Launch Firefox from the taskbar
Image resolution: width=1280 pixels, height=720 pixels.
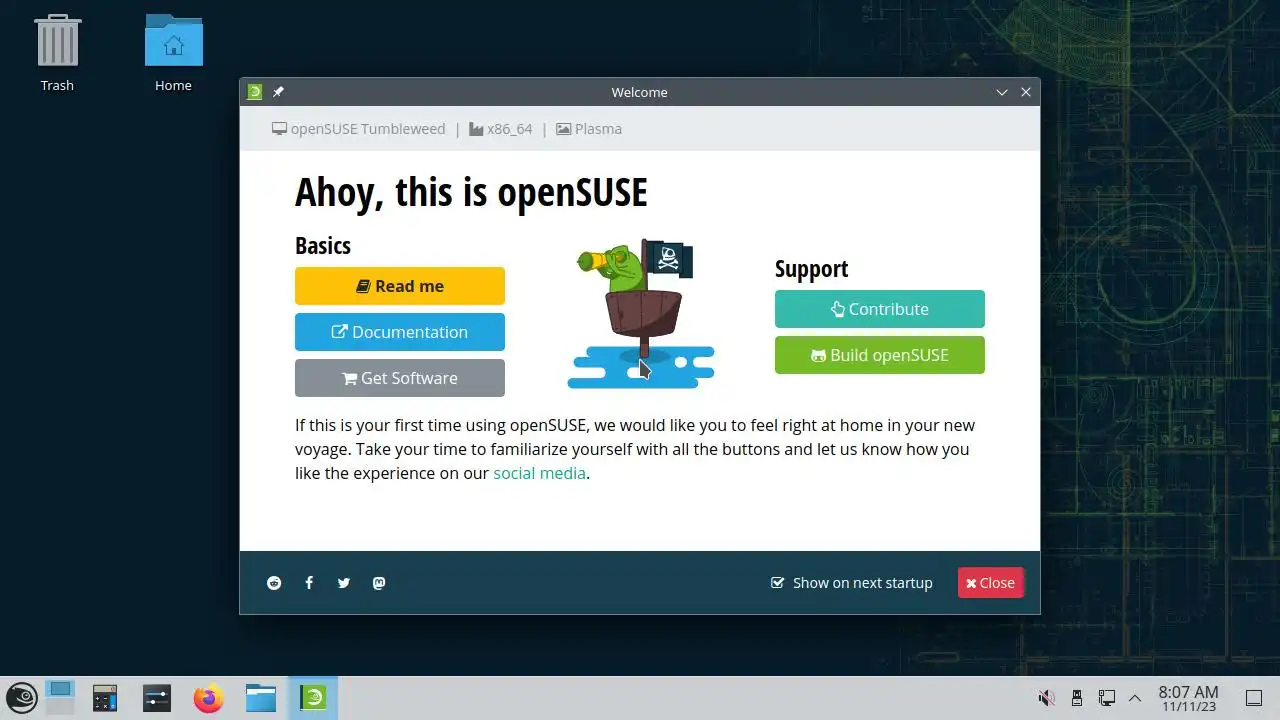tap(209, 698)
